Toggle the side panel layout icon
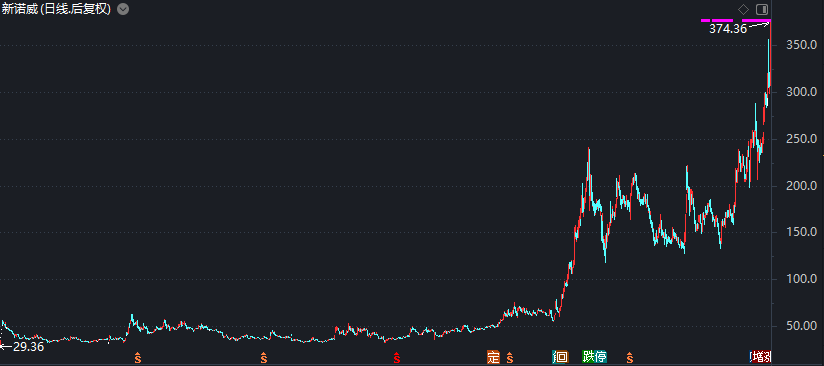 click(x=762, y=9)
